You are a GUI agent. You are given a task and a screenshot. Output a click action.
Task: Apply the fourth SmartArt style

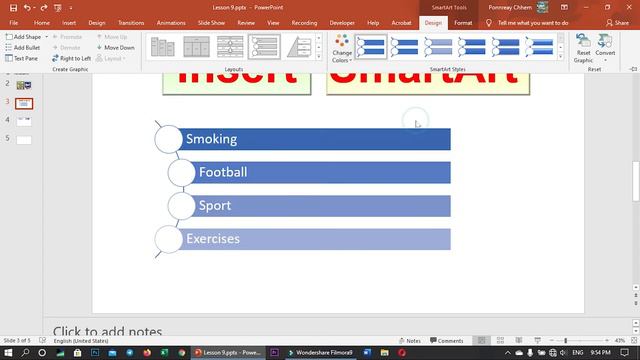pyautogui.click(x=472, y=47)
